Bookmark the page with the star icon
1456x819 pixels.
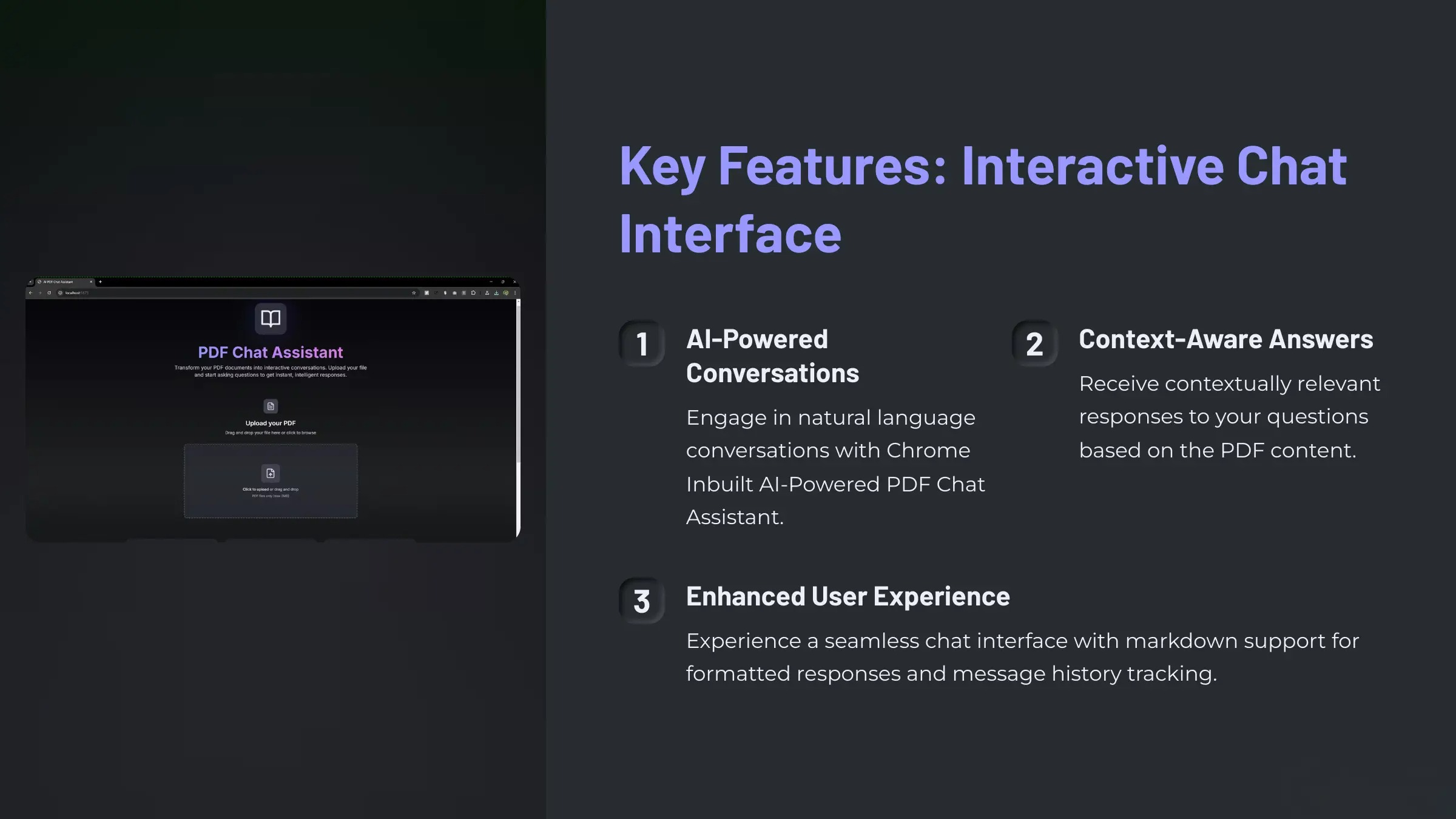[414, 293]
